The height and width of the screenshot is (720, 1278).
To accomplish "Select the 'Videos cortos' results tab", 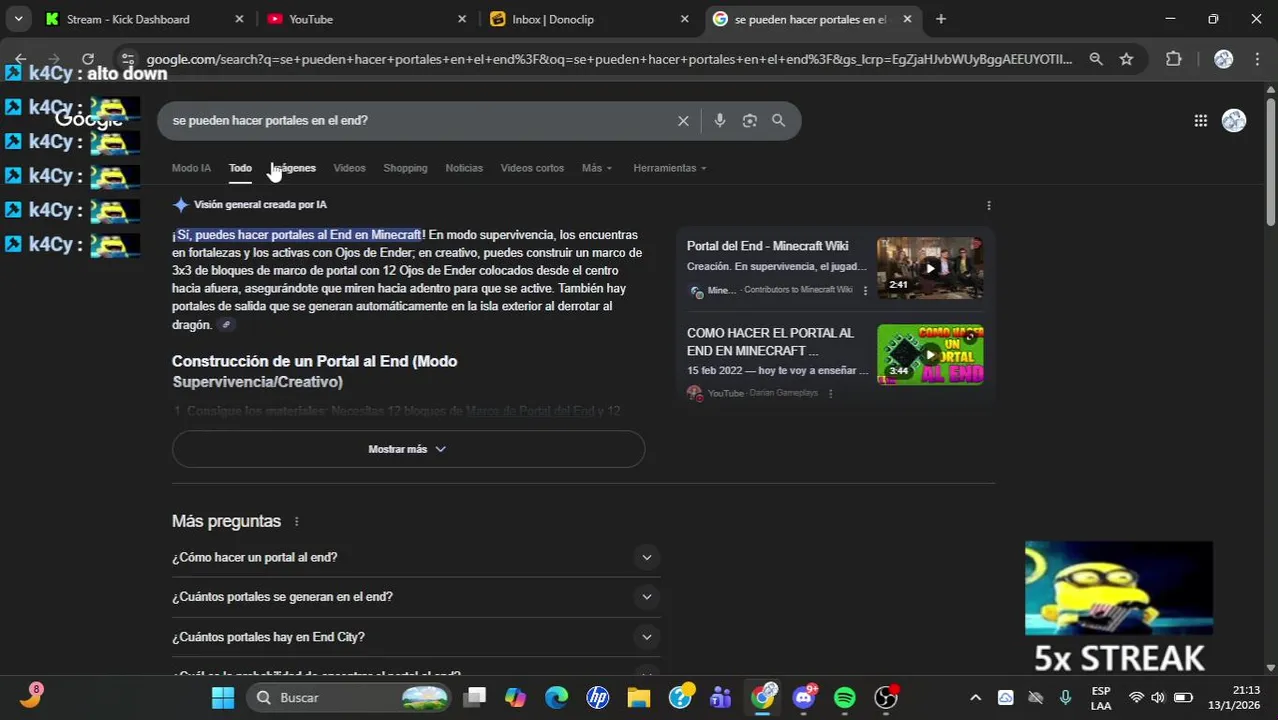I will [x=532, y=168].
